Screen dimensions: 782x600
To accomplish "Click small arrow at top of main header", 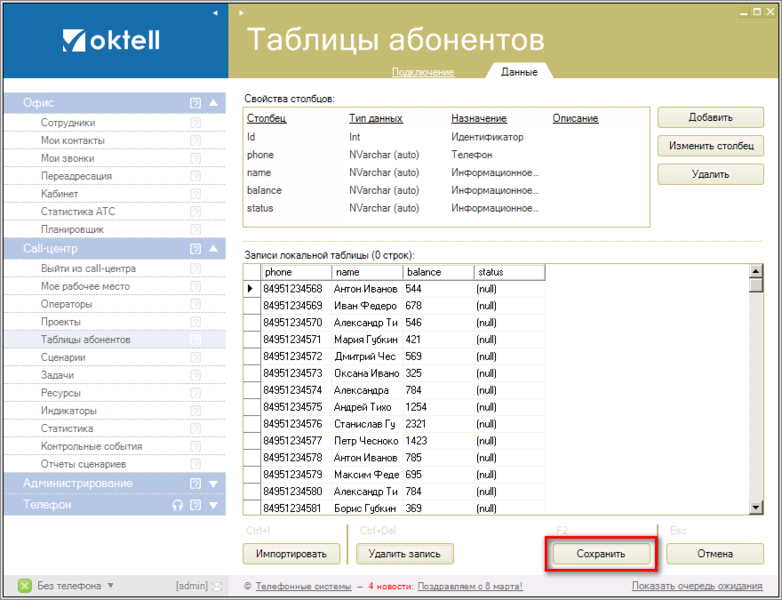I will pos(241,13).
